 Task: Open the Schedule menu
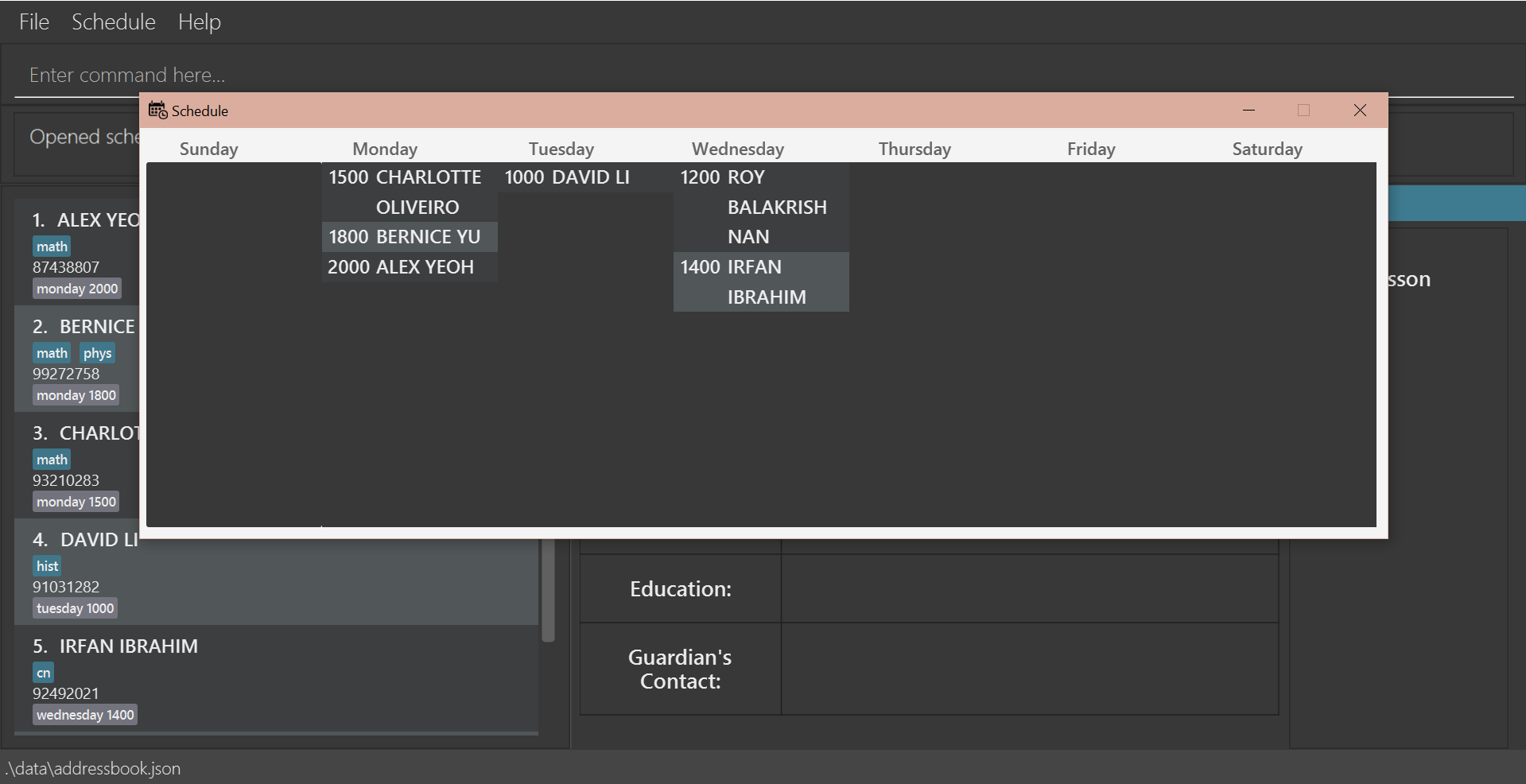[x=114, y=21]
